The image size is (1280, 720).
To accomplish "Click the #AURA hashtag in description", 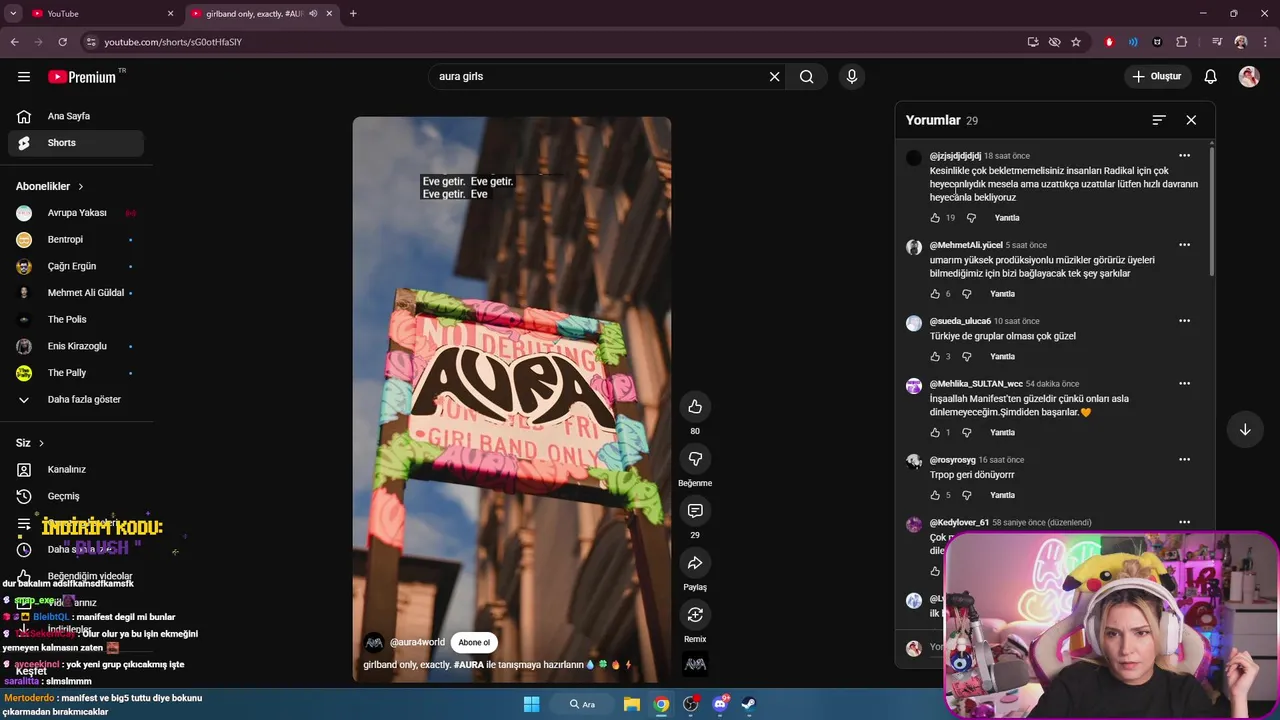I will pyautogui.click(x=468, y=665).
